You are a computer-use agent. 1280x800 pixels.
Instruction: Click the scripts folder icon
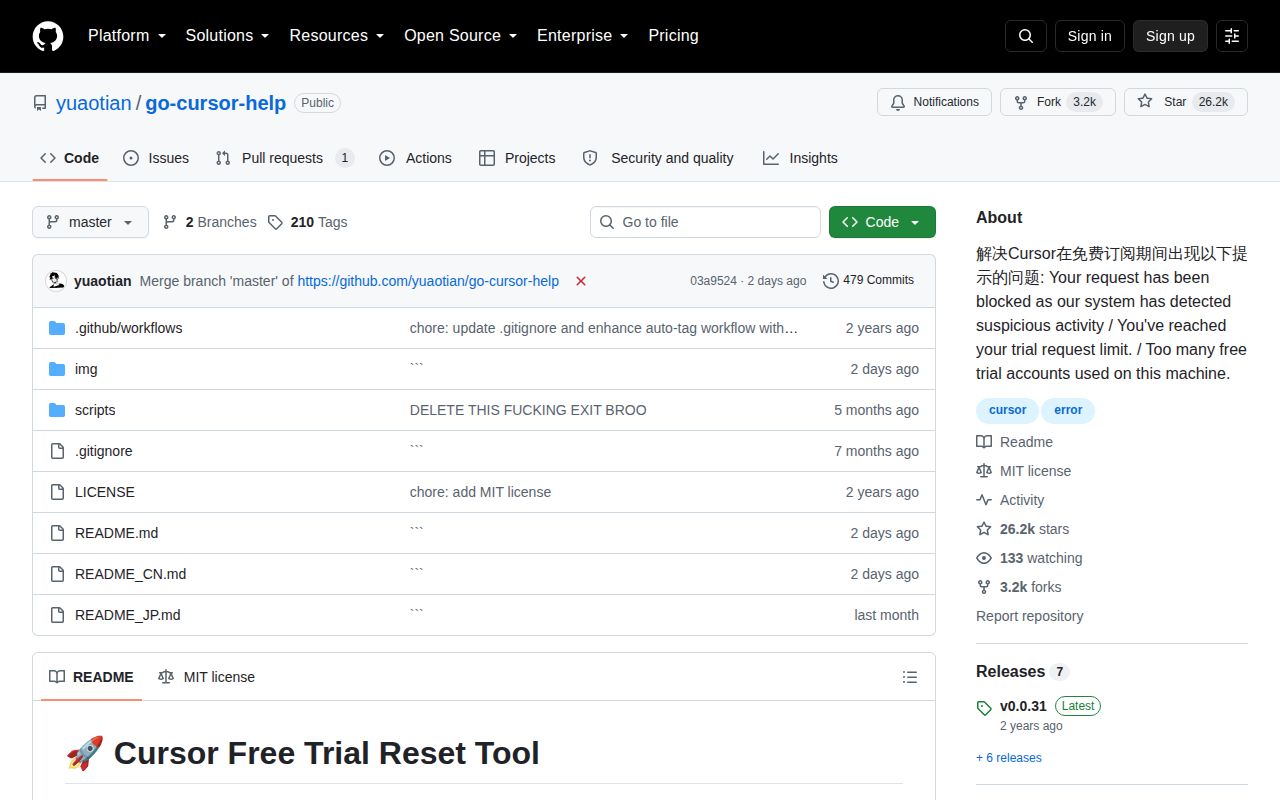[x=57, y=410]
